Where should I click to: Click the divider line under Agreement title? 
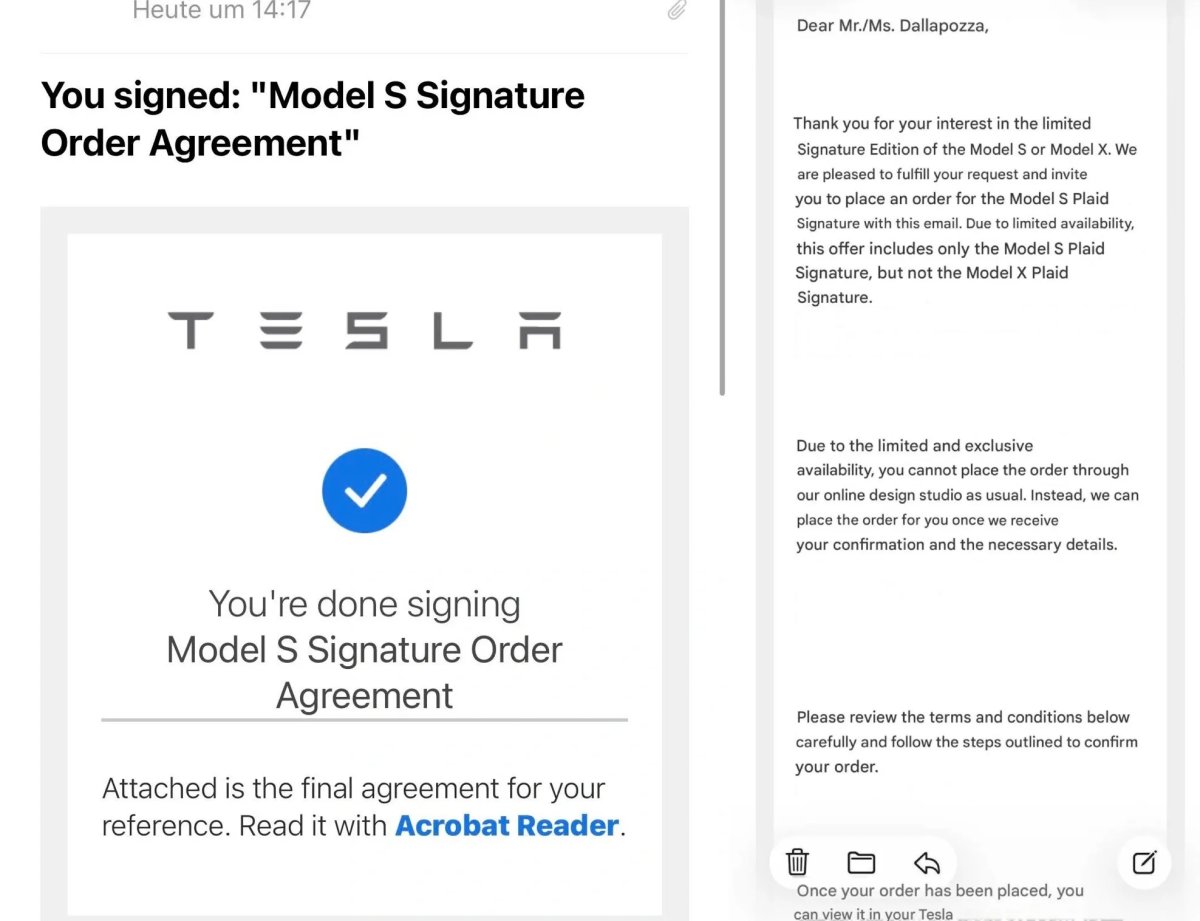click(364, 719)
